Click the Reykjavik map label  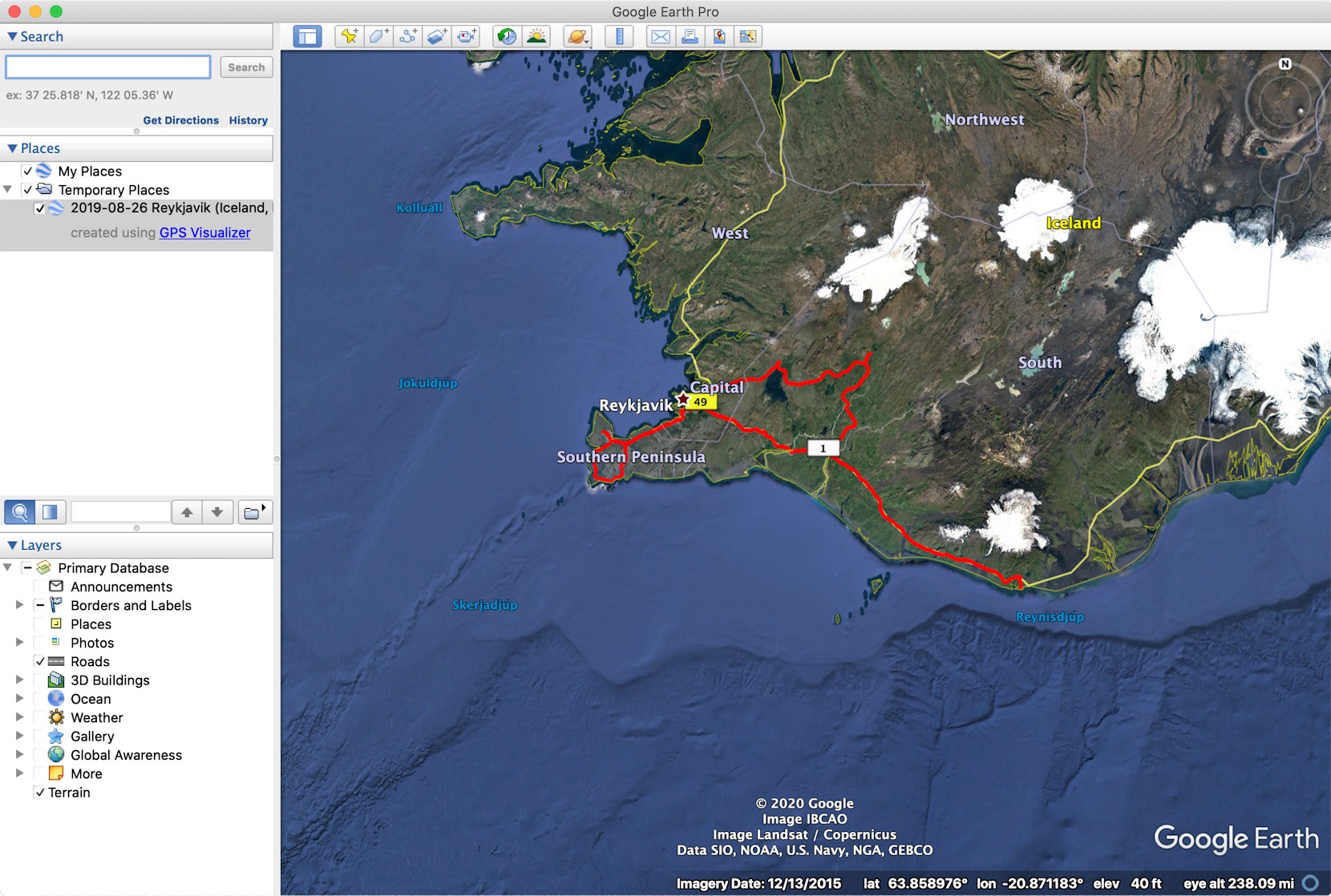(636, 406)
